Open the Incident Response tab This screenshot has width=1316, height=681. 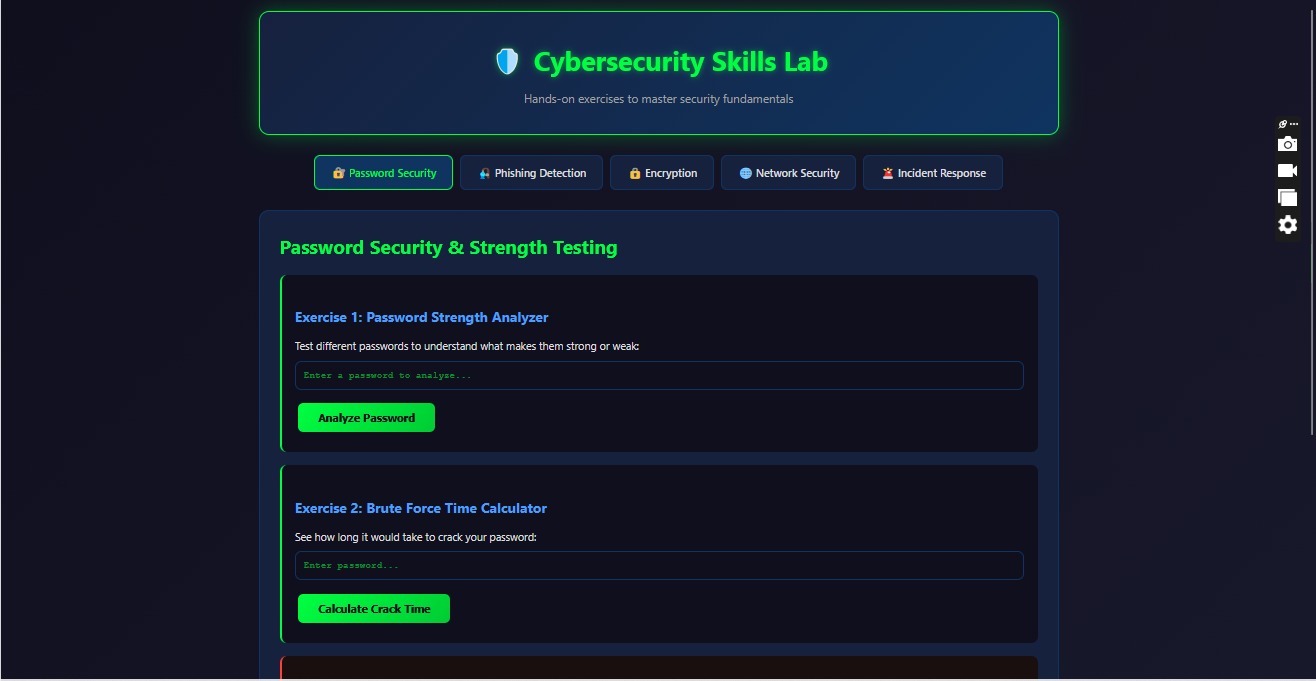point(932,173)
